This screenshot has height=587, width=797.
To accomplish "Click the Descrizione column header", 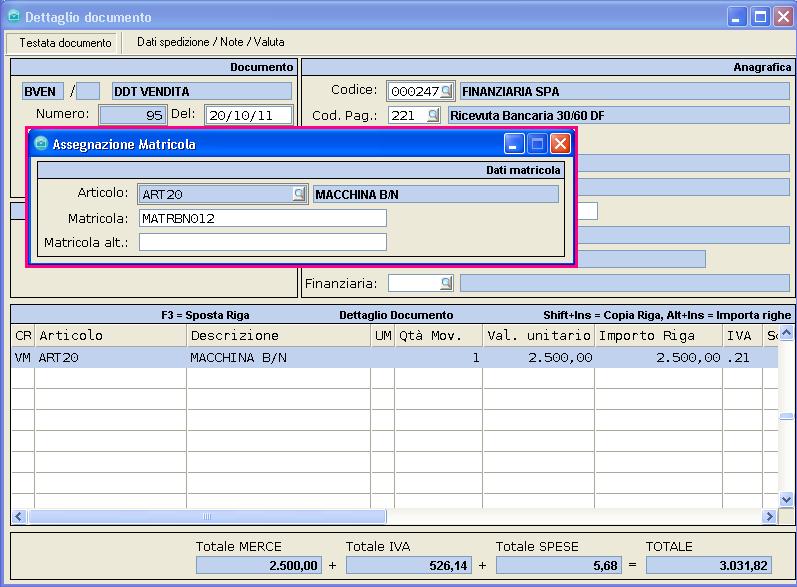I will [278, 335].
